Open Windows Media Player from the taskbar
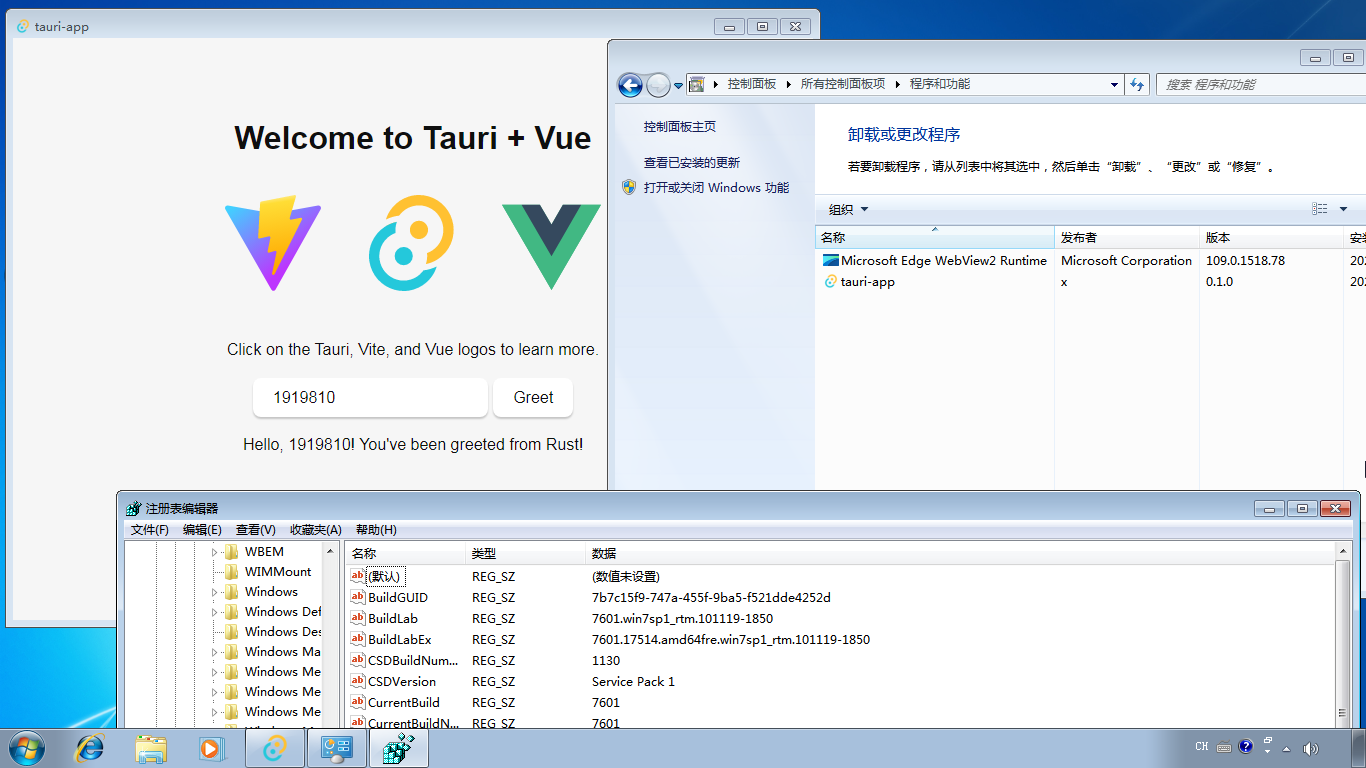Screen dimensions: 1366x768 (211, 748)
